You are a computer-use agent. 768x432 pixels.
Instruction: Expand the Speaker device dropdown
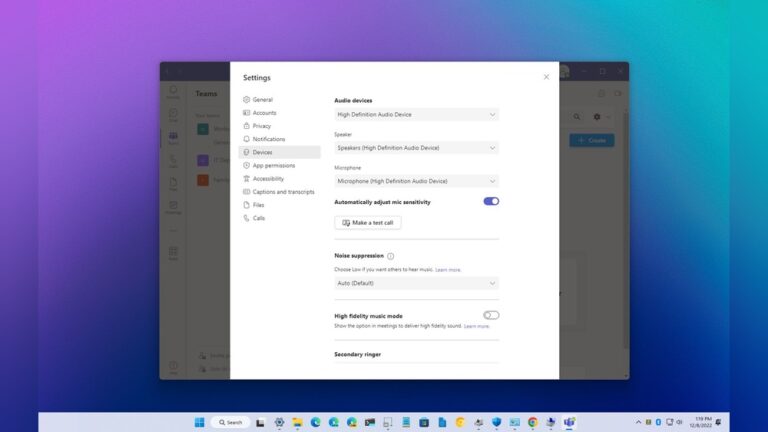click(x=416, y=148)
